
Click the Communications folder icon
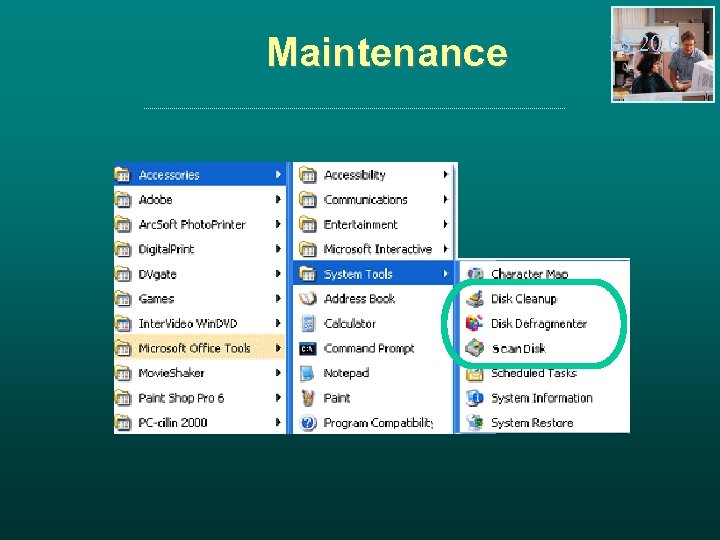point(308,199)
